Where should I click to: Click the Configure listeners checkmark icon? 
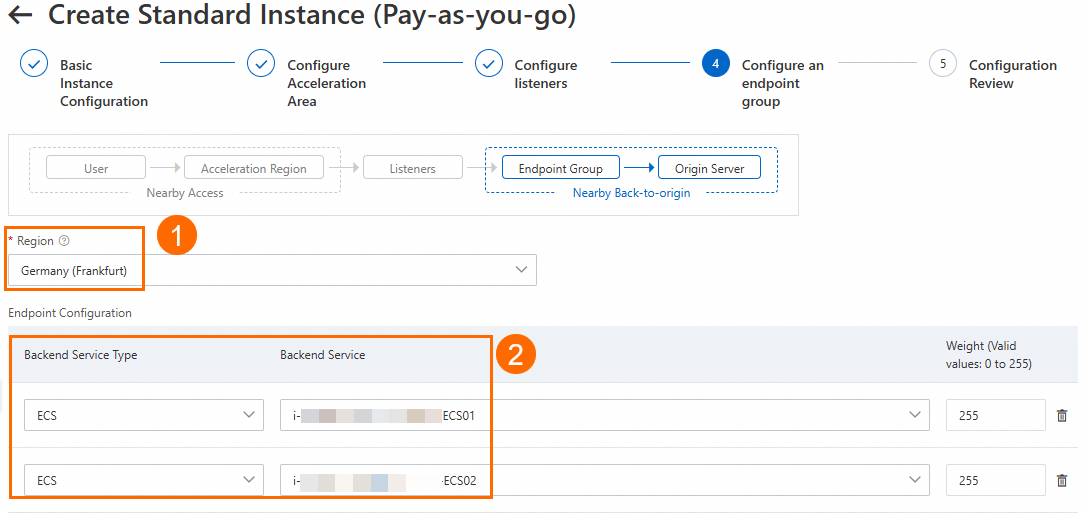coord(488,64)
